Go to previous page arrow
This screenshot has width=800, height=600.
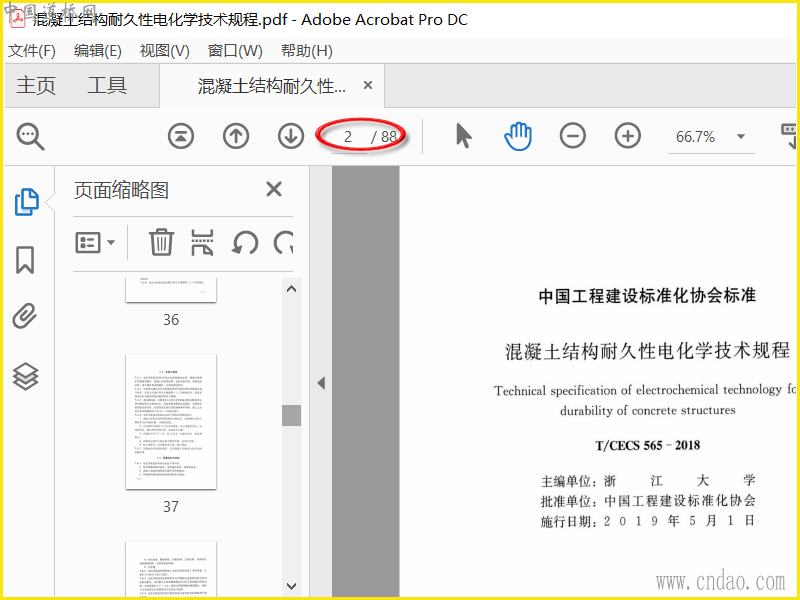[236, 136]
